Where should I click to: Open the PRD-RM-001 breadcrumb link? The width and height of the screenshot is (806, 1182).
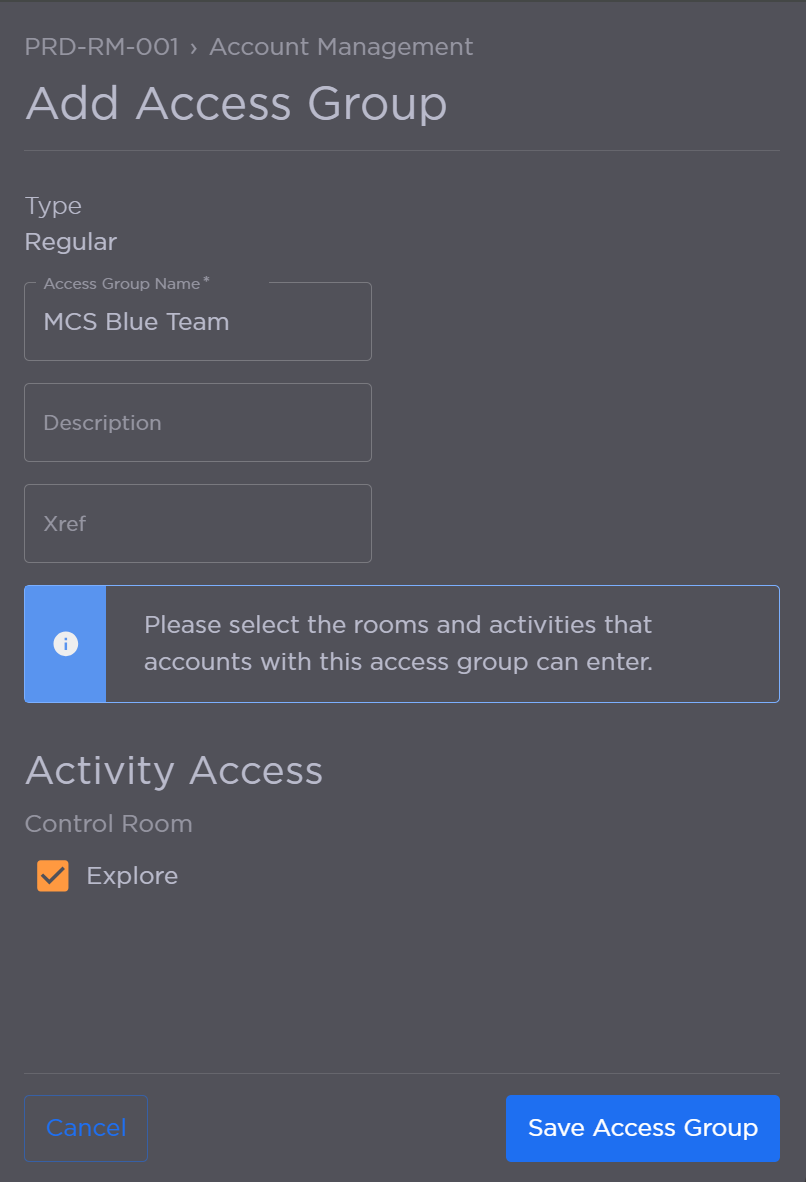pyautogui.click(x=101, y=46)
